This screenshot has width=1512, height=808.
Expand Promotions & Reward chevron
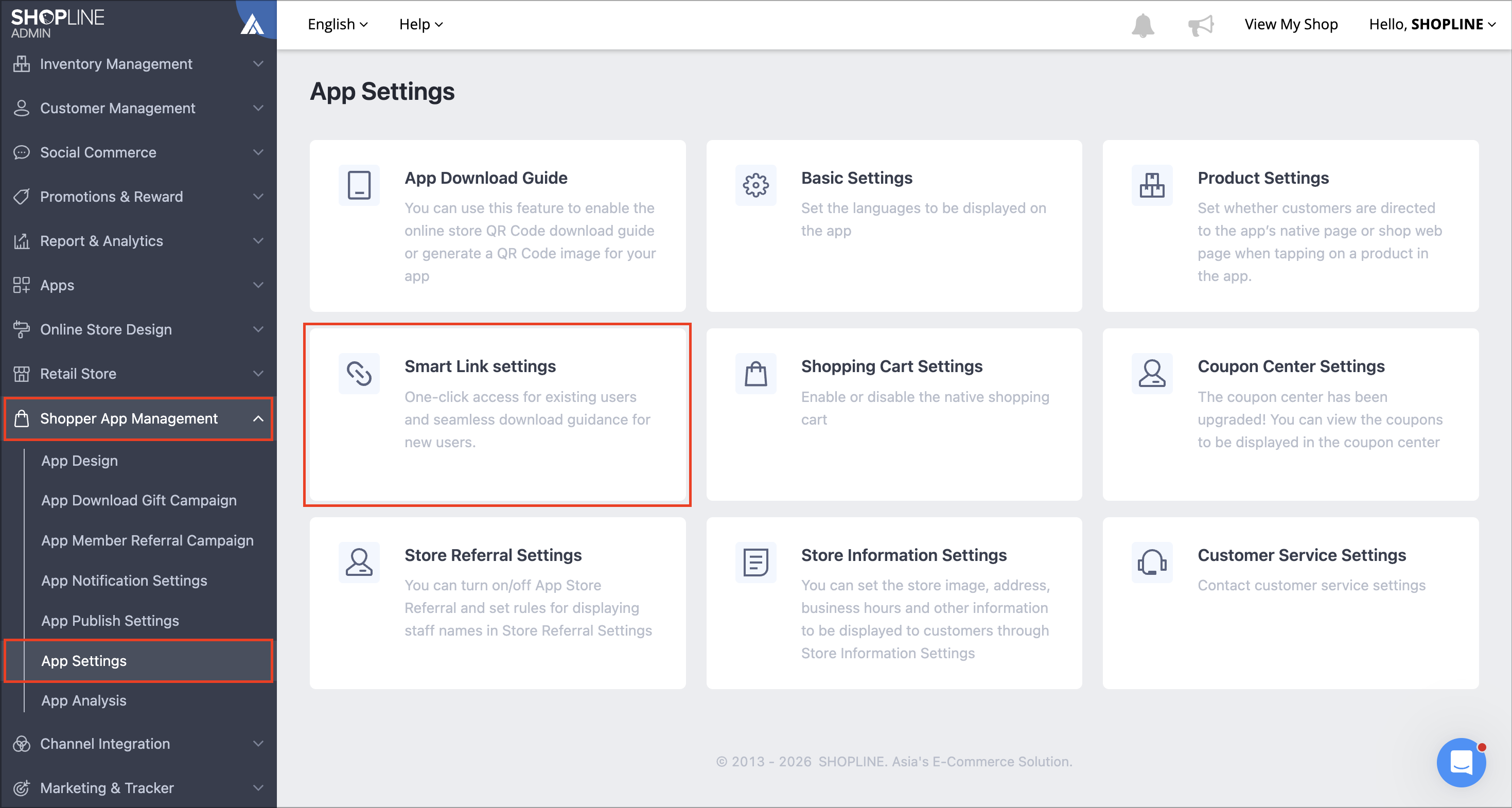[258, 197]
